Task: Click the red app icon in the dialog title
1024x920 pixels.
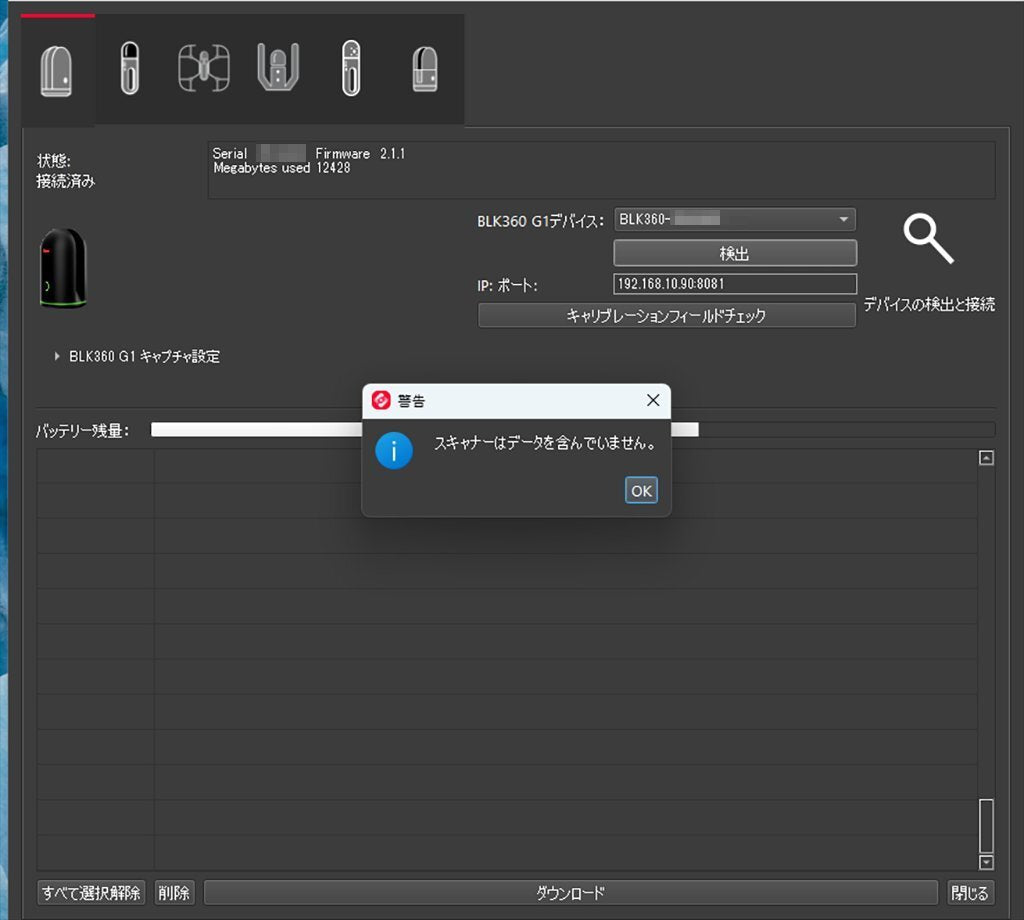Action: [x=381, y=400]
